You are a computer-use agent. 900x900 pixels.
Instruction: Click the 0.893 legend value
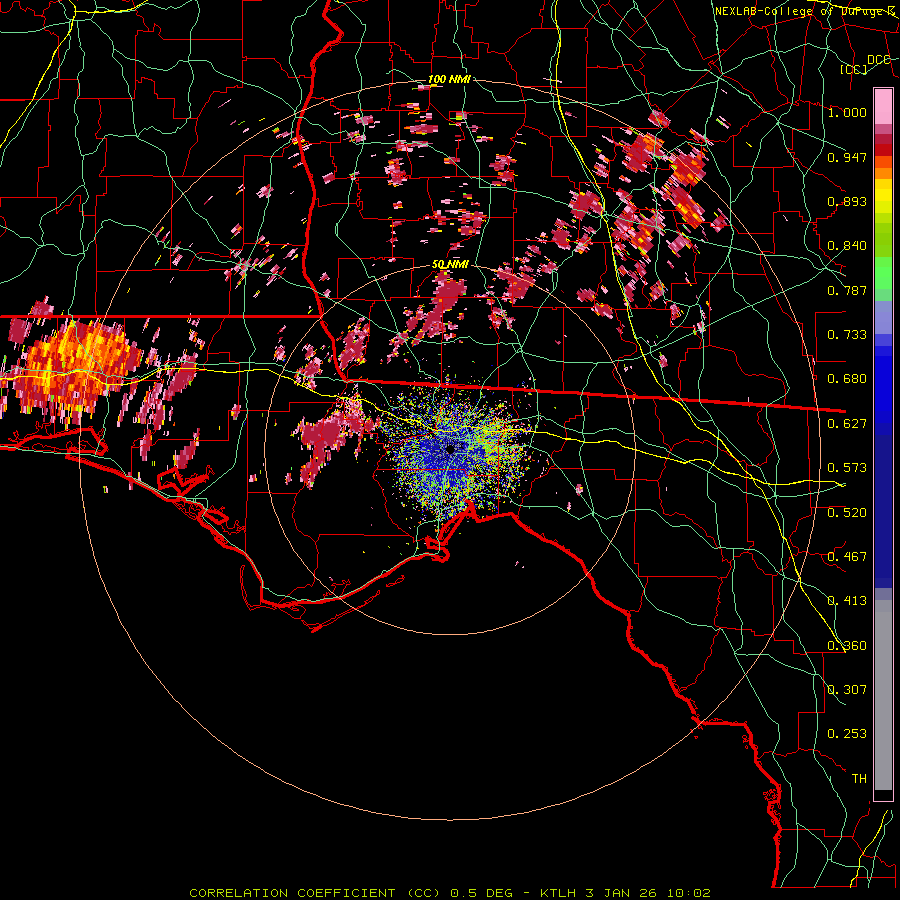847,201
